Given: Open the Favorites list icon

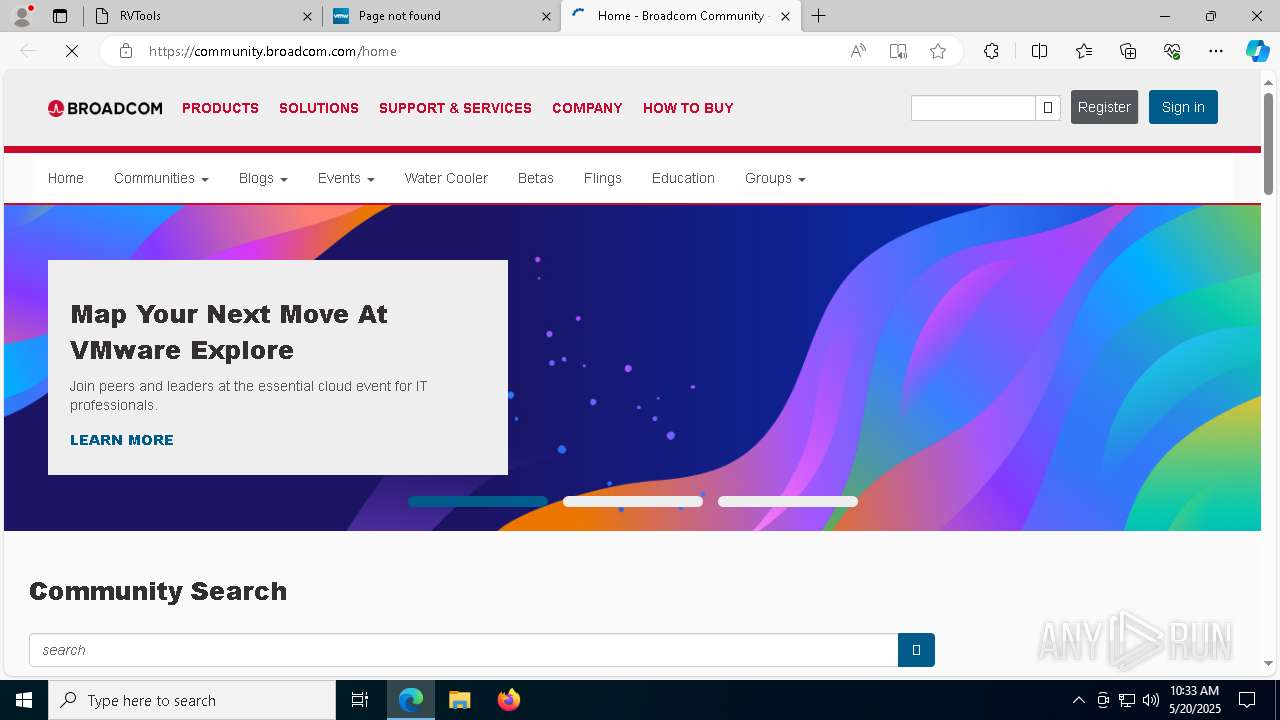Looking at the screenshot, I should [1084, 51].
